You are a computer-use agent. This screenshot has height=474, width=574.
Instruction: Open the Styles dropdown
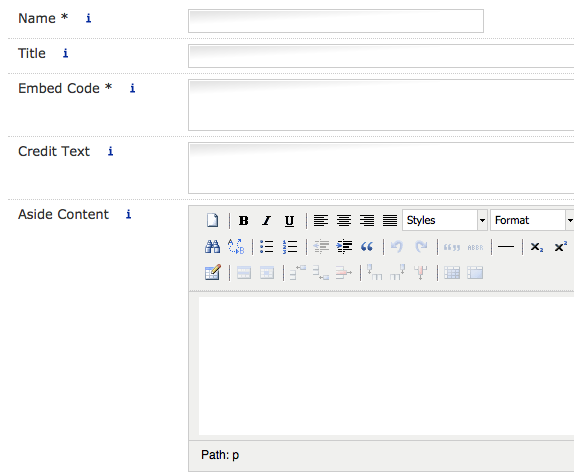click(x=445, y=220)
